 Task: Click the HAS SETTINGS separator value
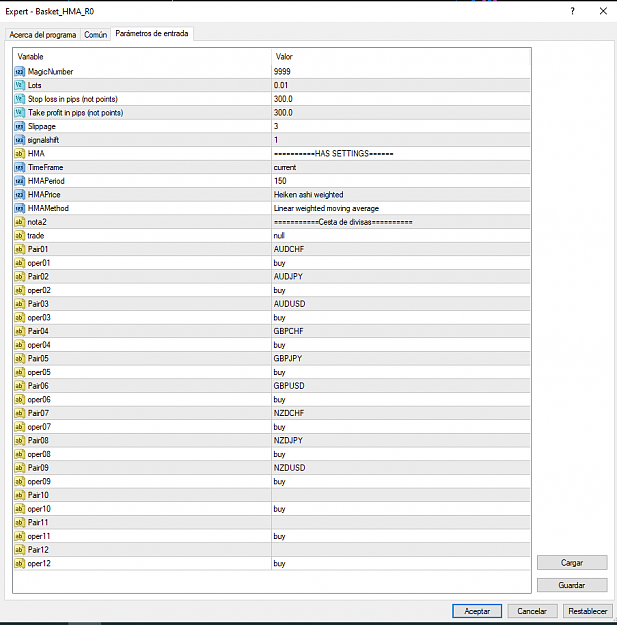pos(334,153)
